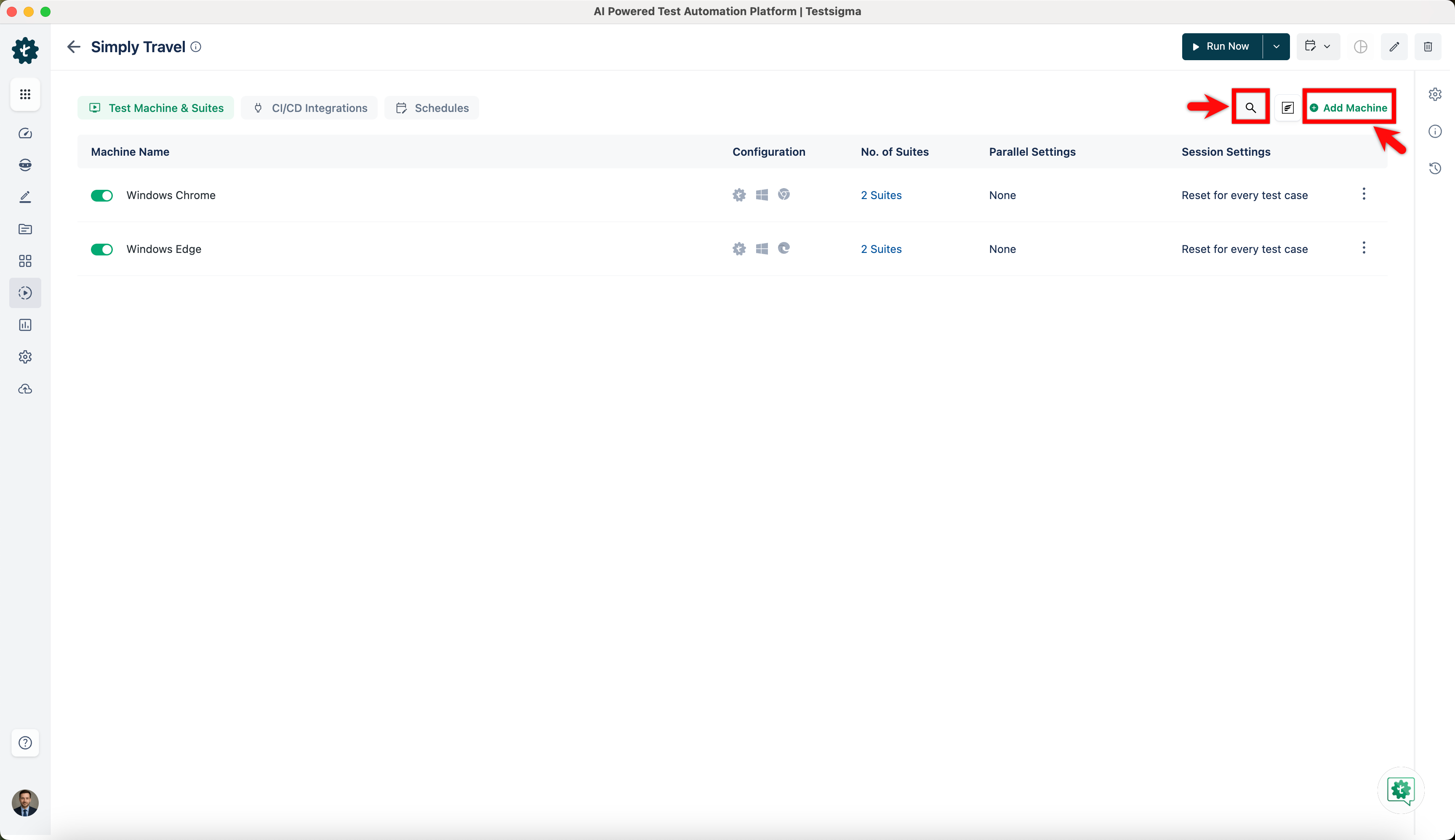1455x840 pixels.
Task: Open the reports bar-chart icon in sidebar
Action: point(25,324)
